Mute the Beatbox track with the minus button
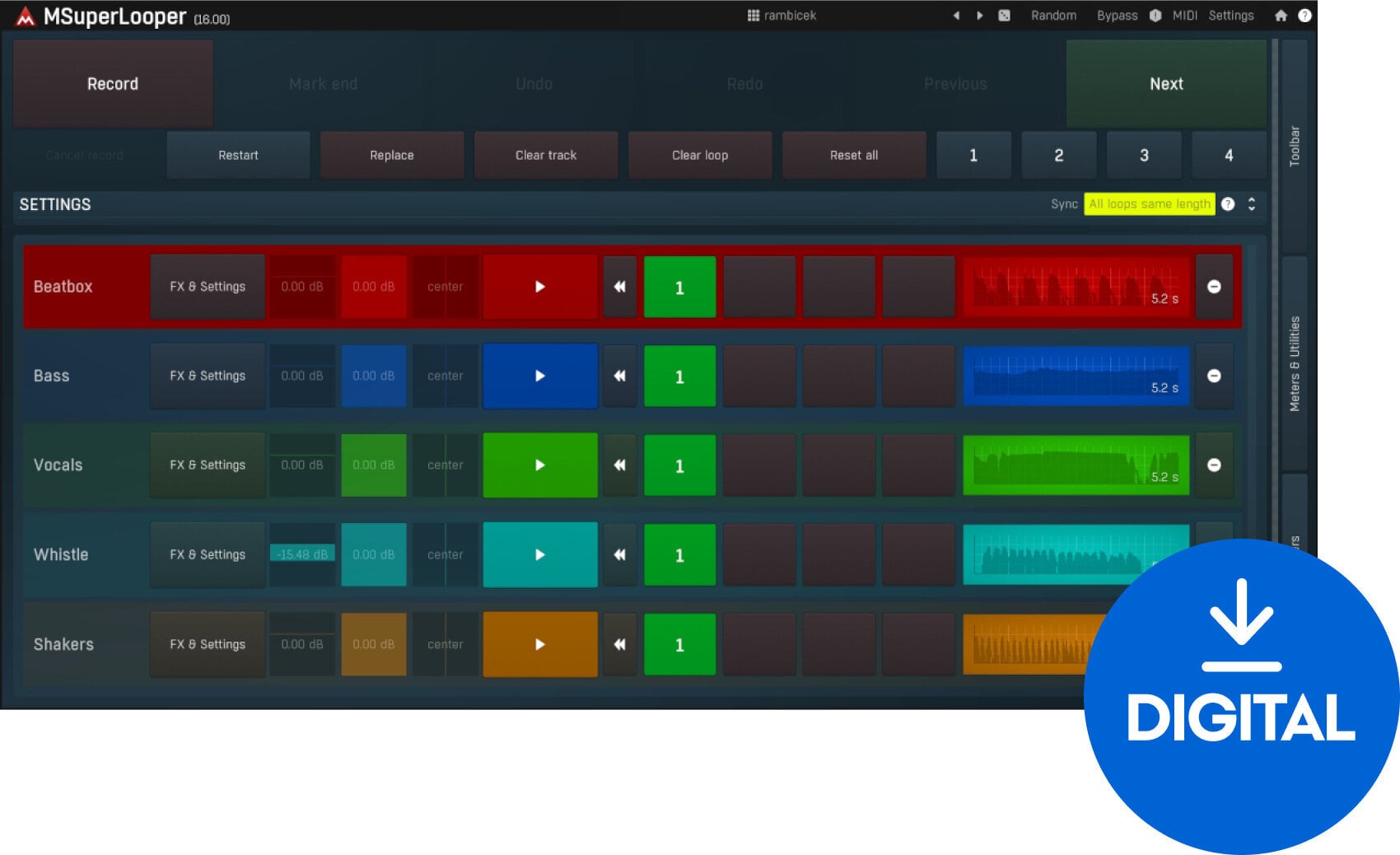The height and width of the screenshot is (855, 1400). 1213,287
